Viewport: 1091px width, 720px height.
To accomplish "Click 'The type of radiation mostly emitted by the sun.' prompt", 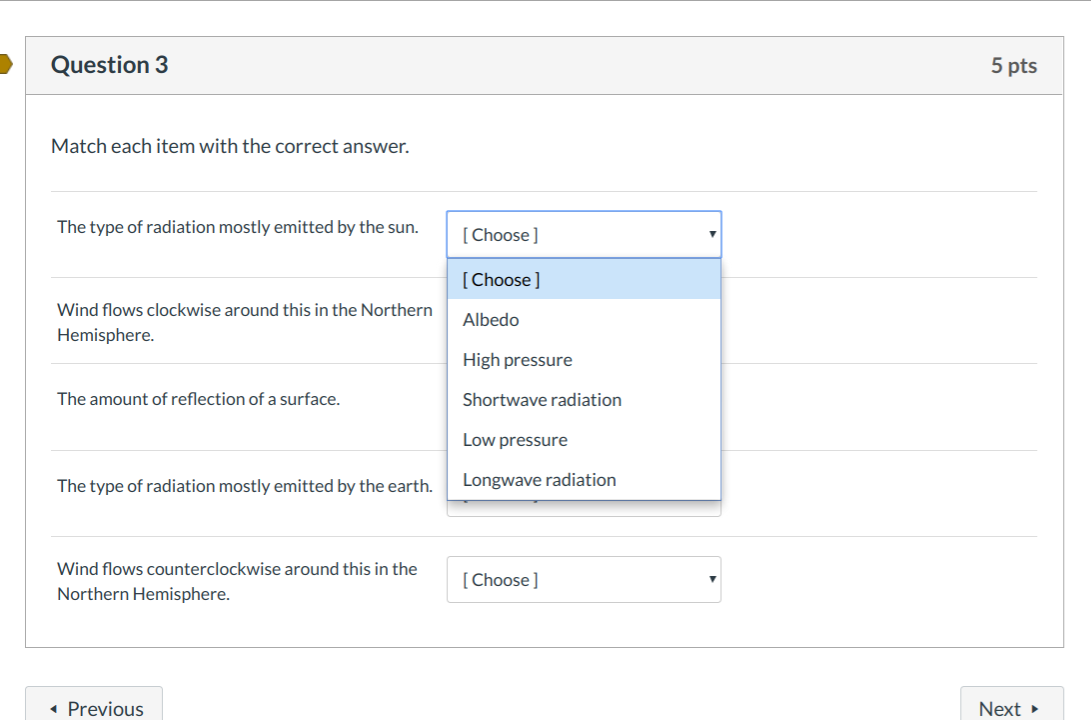I will [x=238, y=227].
